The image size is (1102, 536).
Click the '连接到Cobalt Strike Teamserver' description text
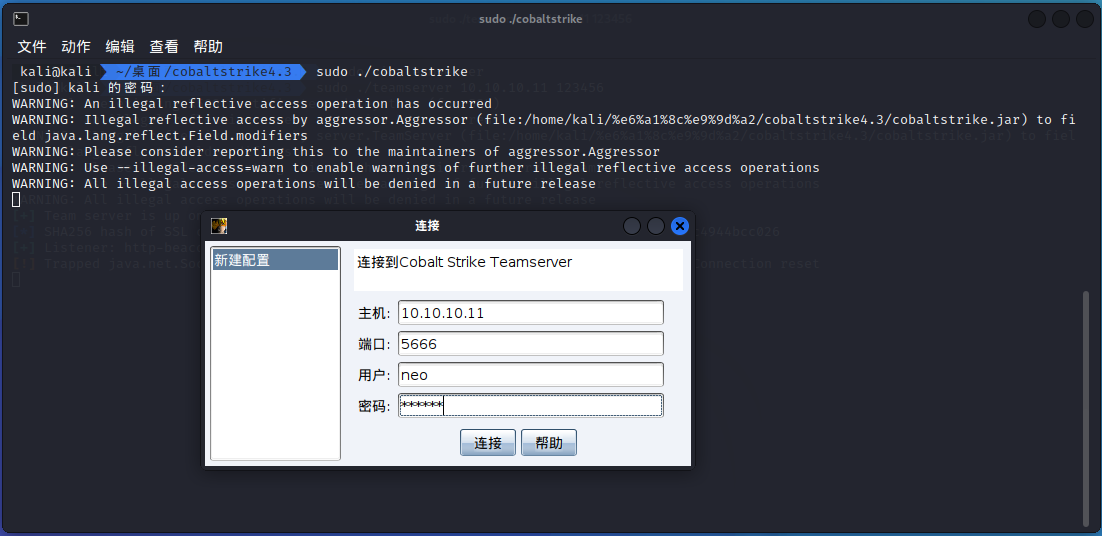[465, 262]
